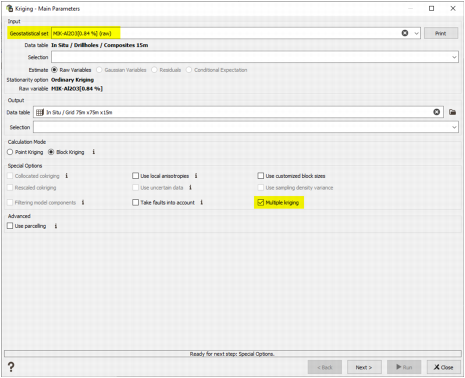Click the output grid table icon
The image size is (465, 378).
point(40,112)
